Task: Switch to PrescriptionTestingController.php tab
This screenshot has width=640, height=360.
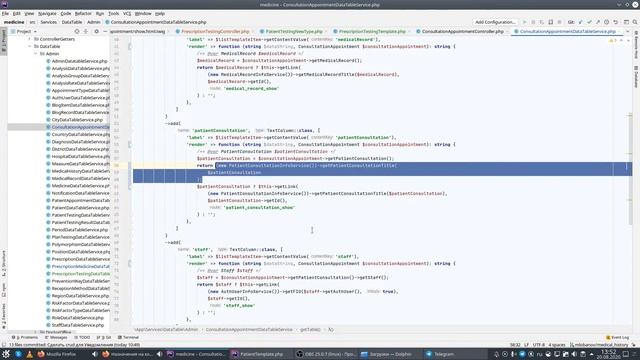Action: 215,31
